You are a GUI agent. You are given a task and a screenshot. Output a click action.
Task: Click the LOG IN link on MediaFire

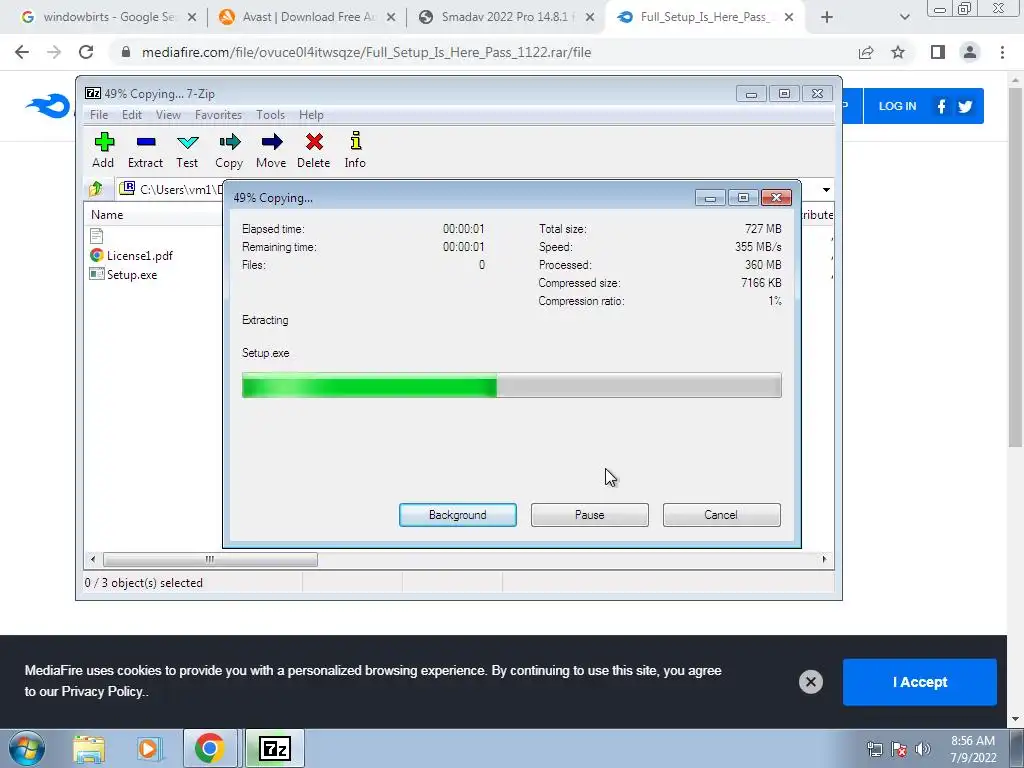click(897, 106)
